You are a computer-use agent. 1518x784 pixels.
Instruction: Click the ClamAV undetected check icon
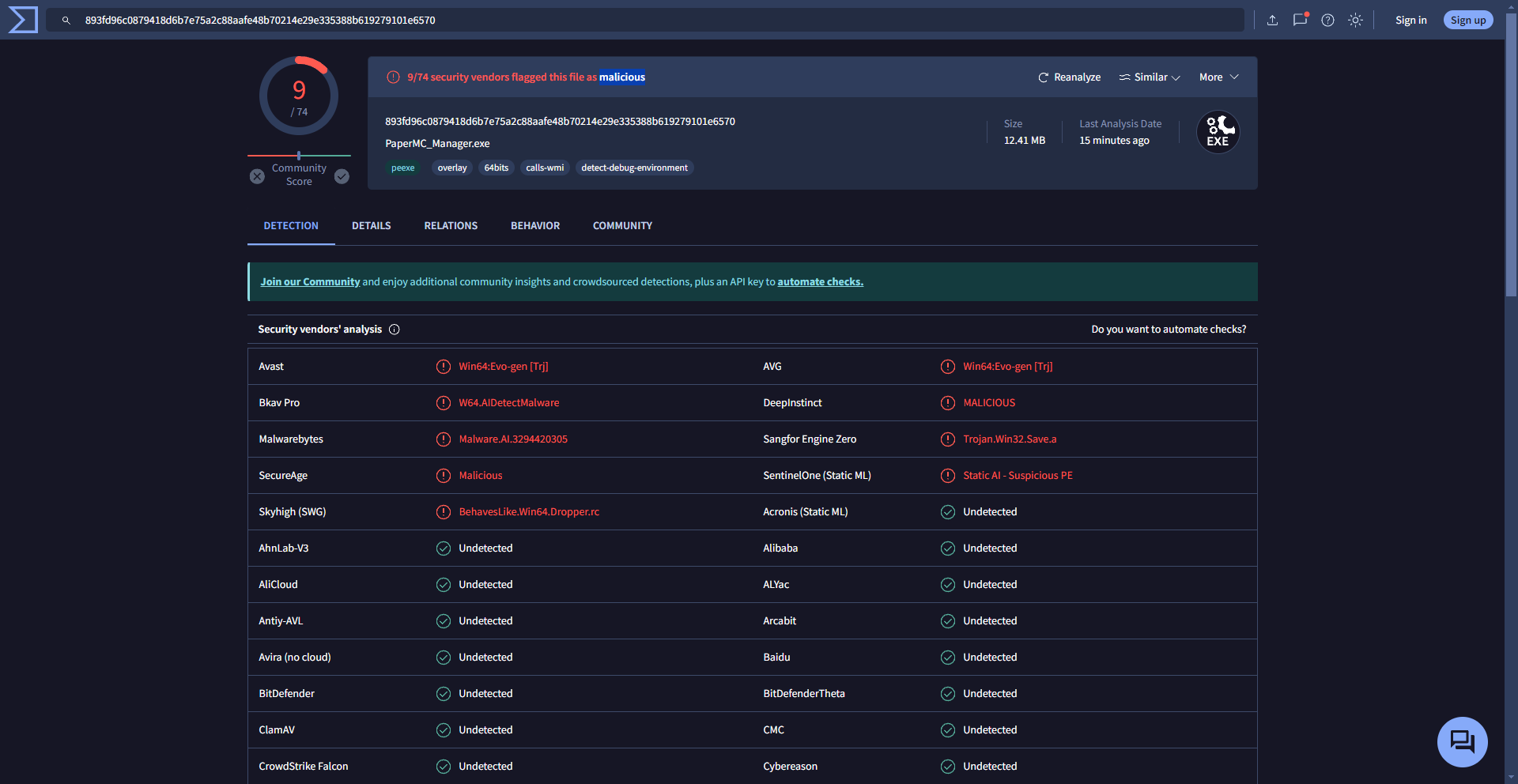[444, 730]
